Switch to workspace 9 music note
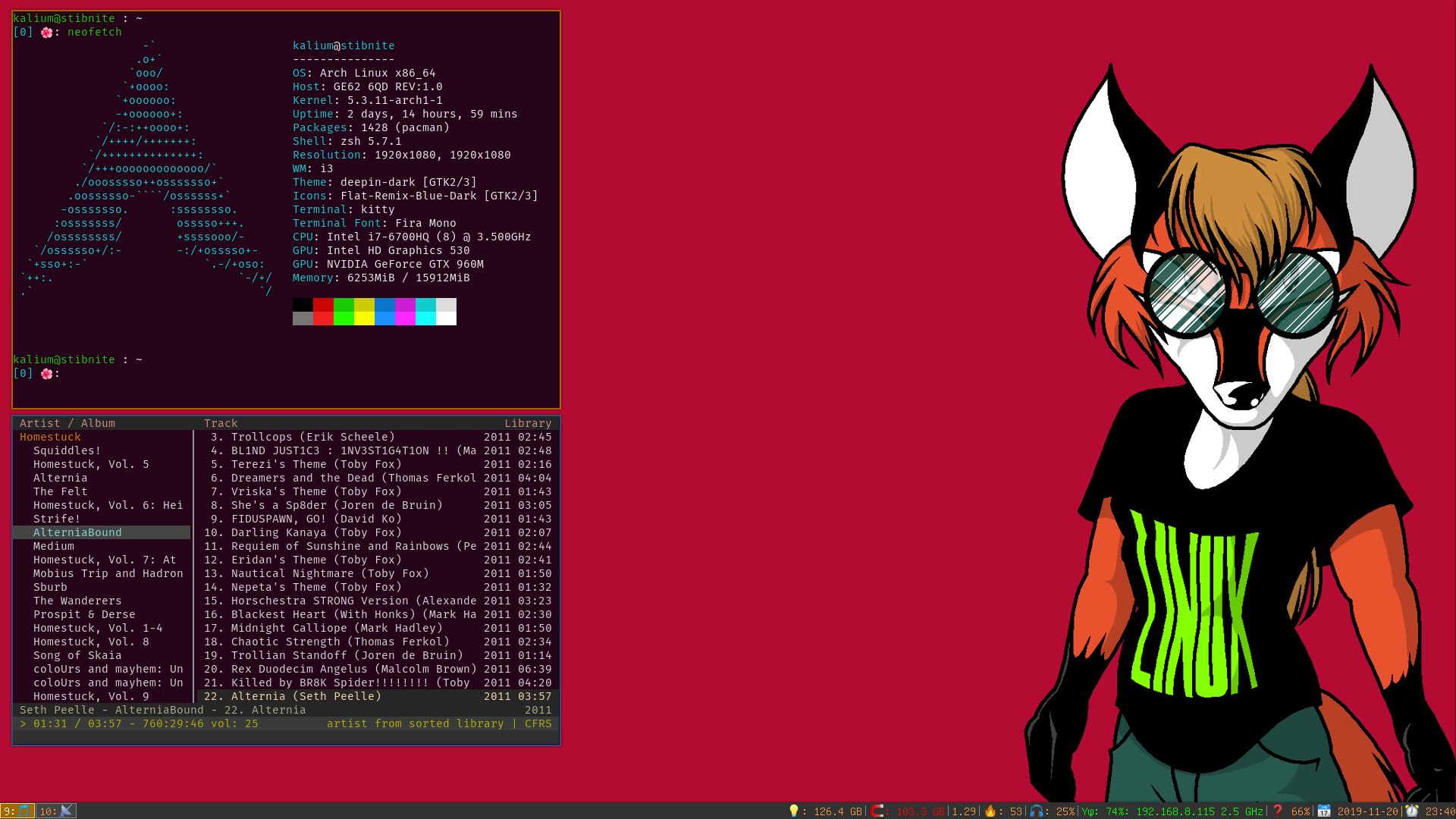The width and height of the screenshot is (1456, 819). 17,811
